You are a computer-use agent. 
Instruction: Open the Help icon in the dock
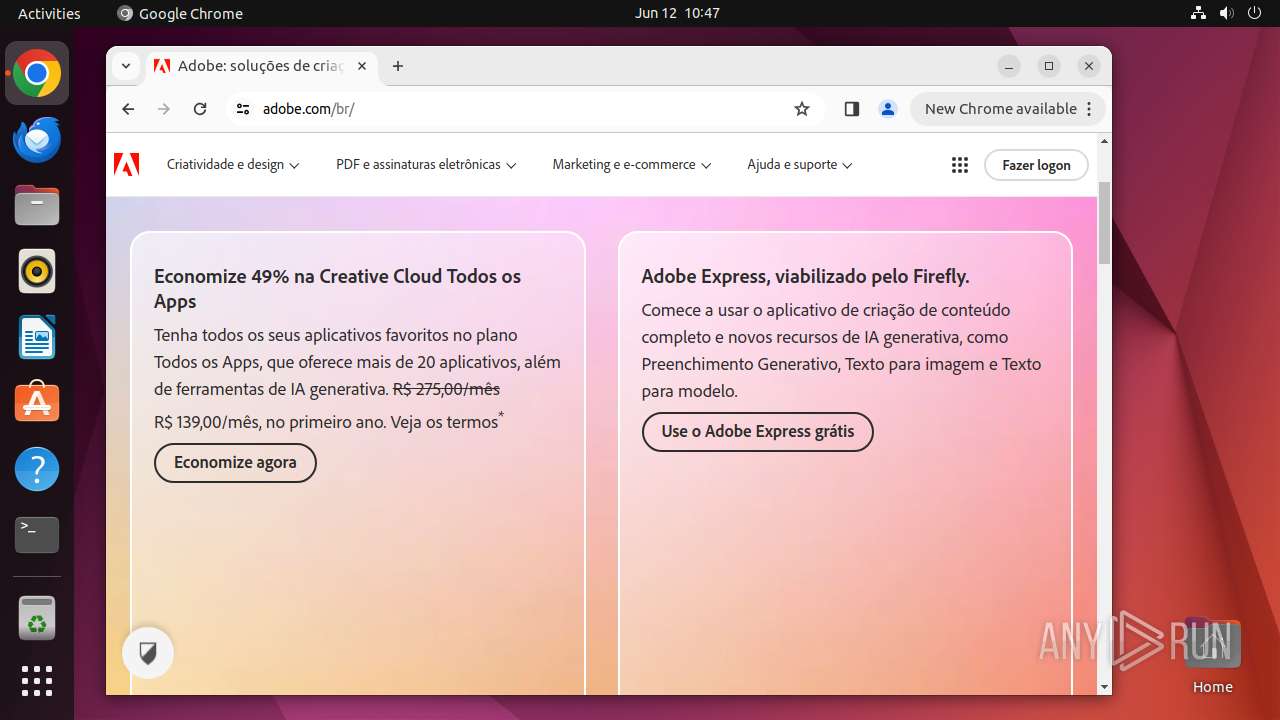coord(37,469)
